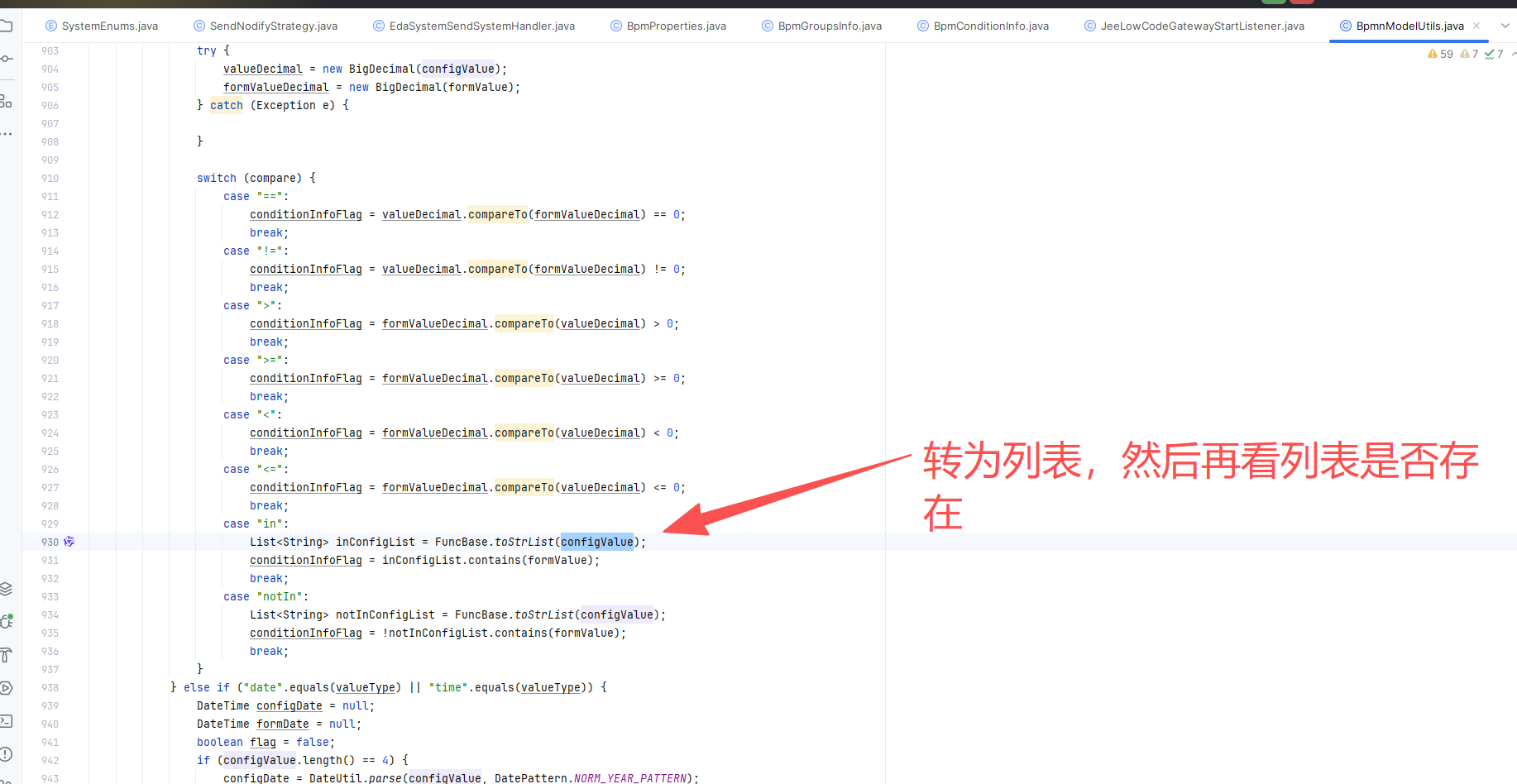Open the Build hammer tool window

point(6,655)
